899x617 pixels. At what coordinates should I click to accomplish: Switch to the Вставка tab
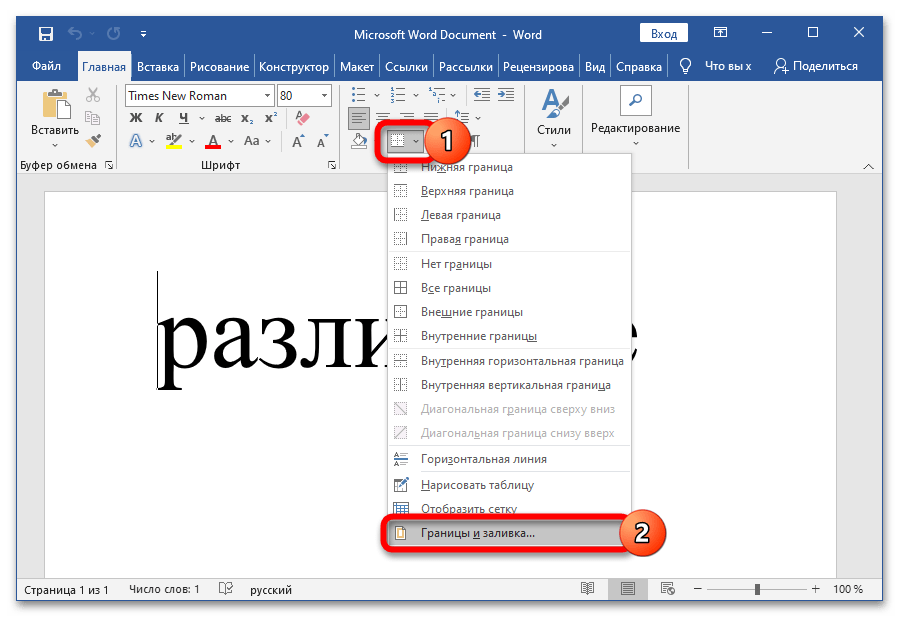coord(158,67)
